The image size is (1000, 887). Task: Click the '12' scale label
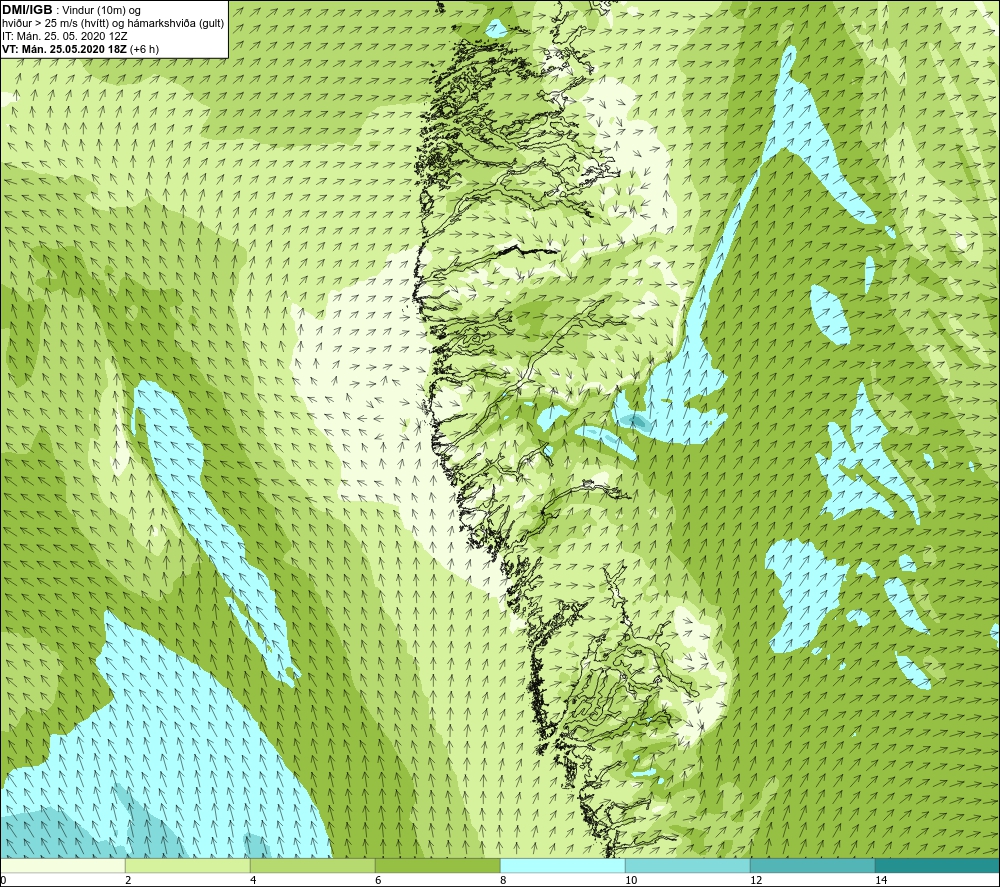pos(756,880)
